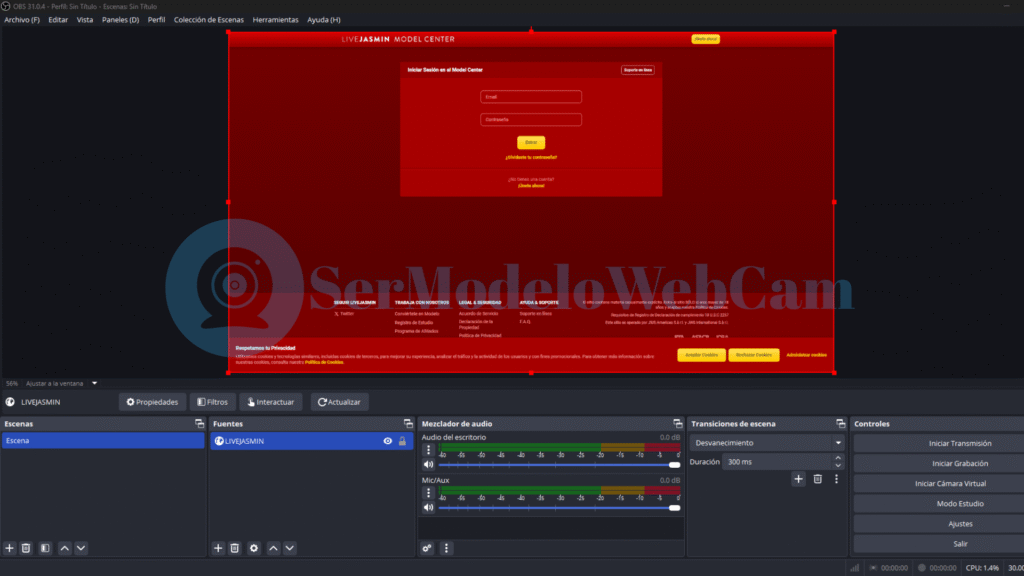
Task: Click Email field in preview
Action: [531, 97]
